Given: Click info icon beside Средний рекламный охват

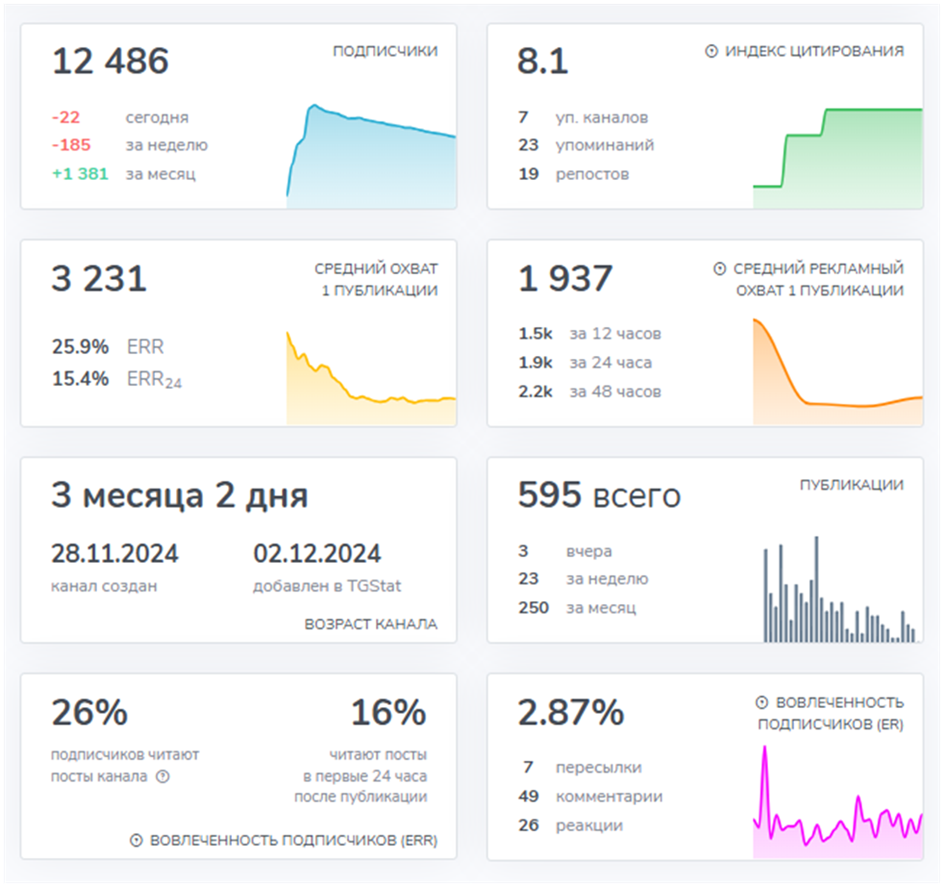Looking at the screenshot, I should [719, 269].
